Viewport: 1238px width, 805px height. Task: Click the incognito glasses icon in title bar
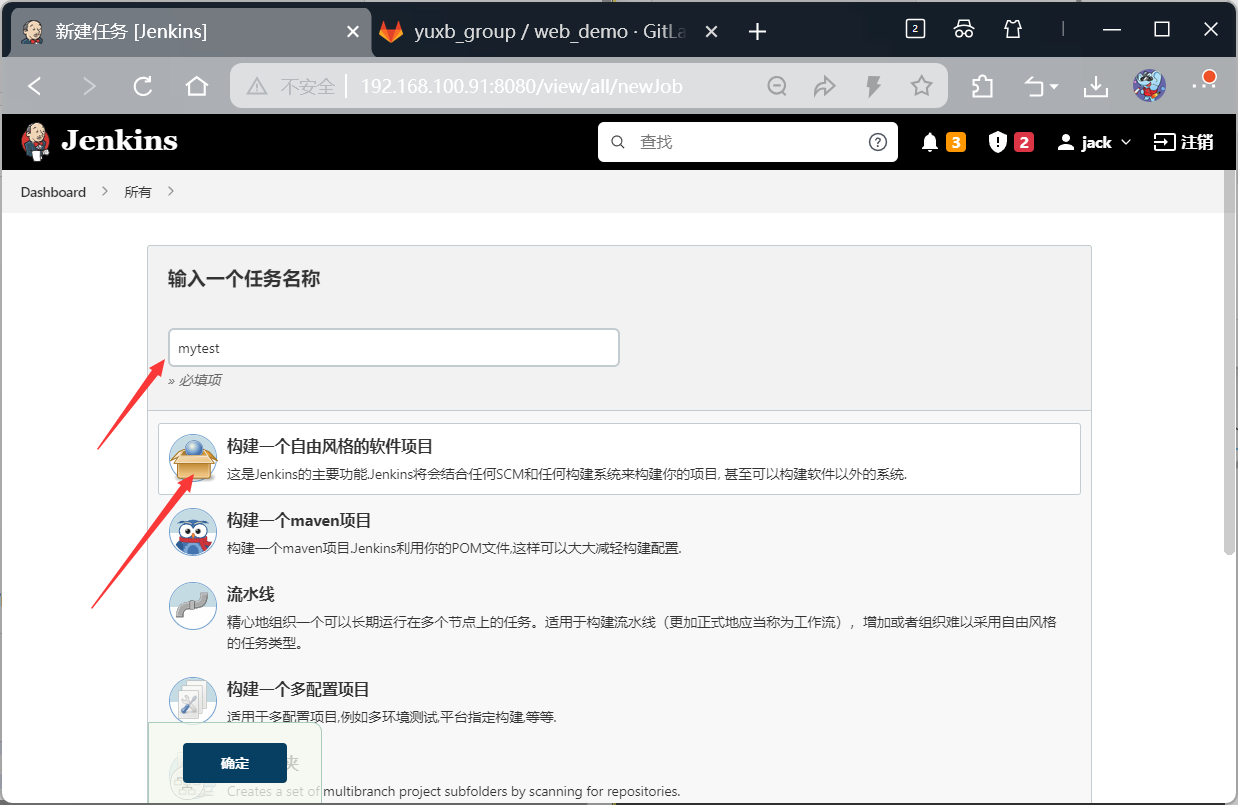[x=964, y=29]
